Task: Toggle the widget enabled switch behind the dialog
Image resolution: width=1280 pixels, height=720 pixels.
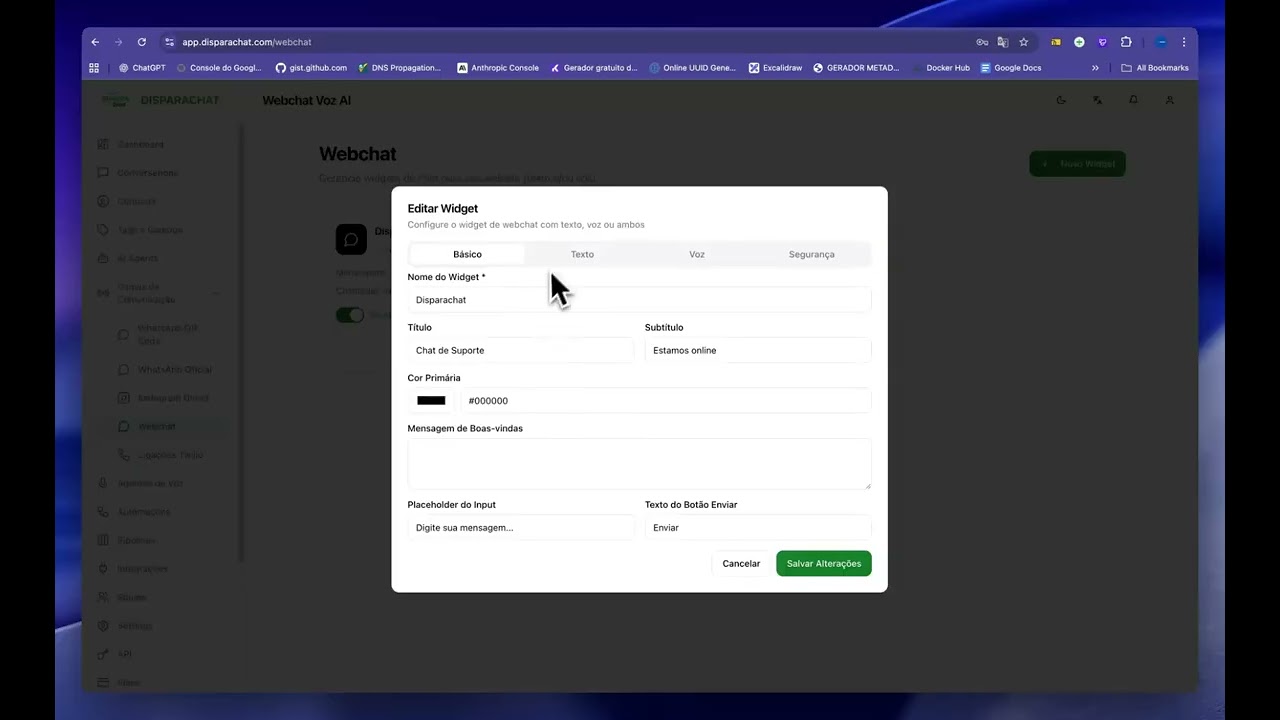Action: point(350,315)
